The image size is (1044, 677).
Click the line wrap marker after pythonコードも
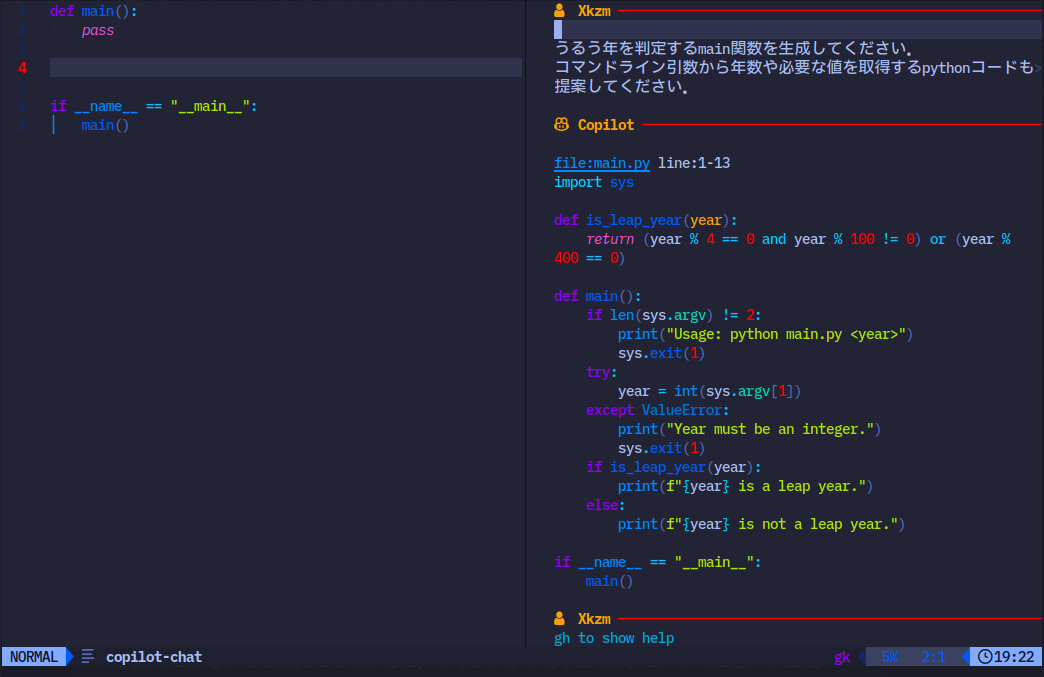point(1039,68)
